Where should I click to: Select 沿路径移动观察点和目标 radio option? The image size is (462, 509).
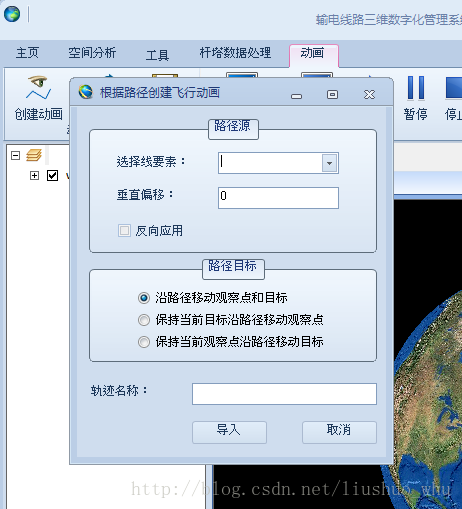click(x=144, y=298)
